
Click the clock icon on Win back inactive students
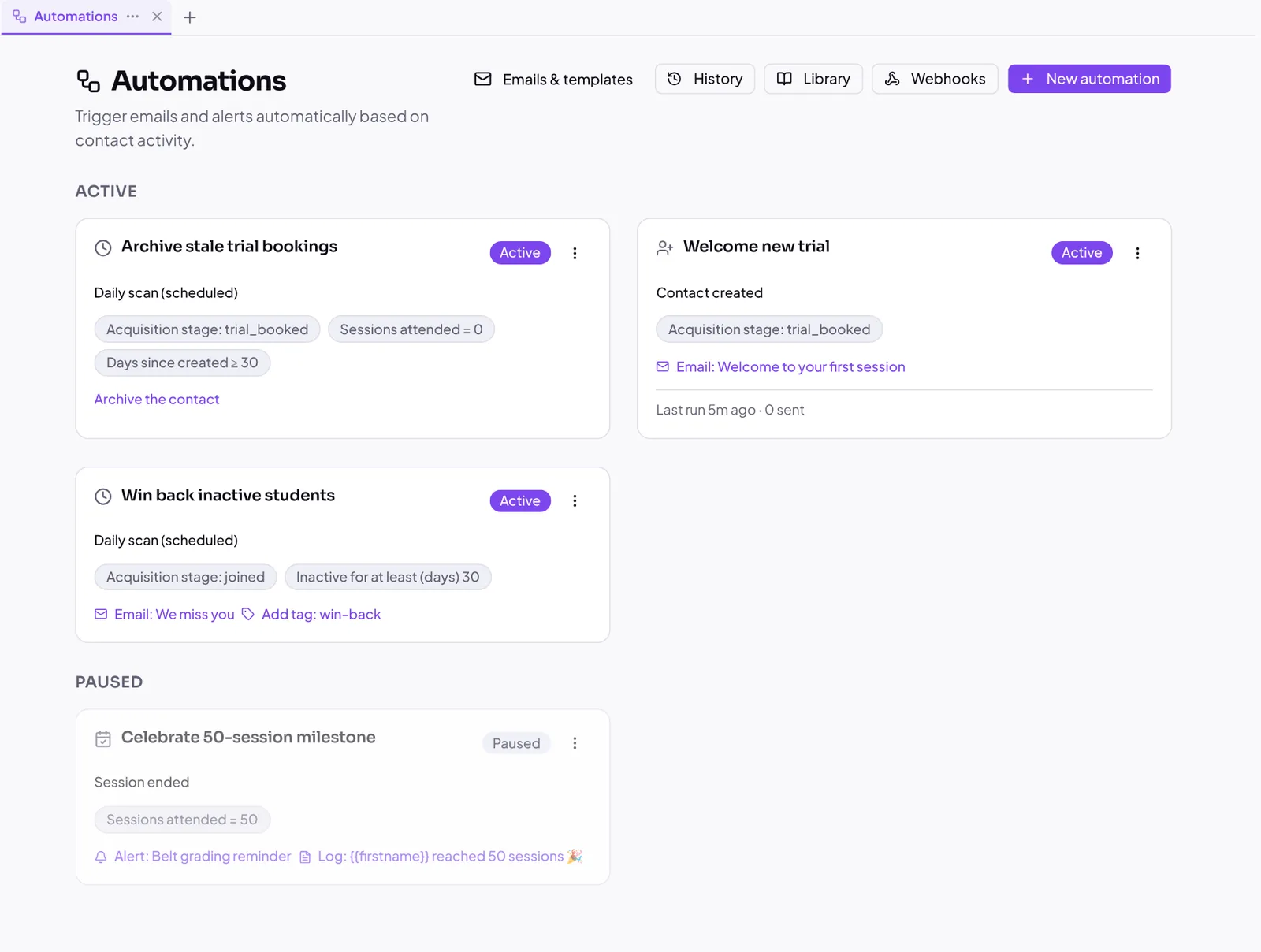[x=103, y=496]
